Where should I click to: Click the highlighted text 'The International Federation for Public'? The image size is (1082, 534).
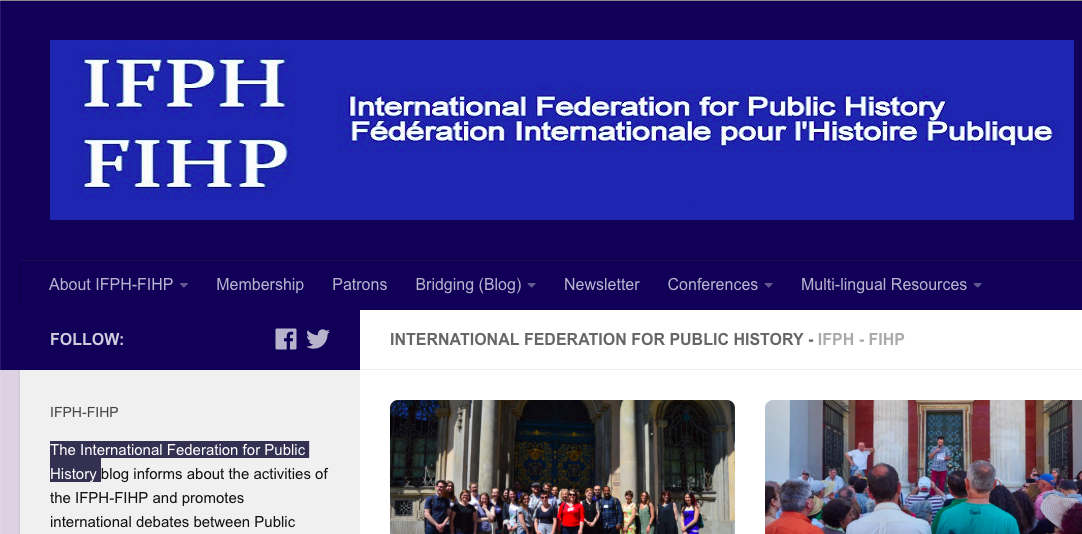(178, 450)
